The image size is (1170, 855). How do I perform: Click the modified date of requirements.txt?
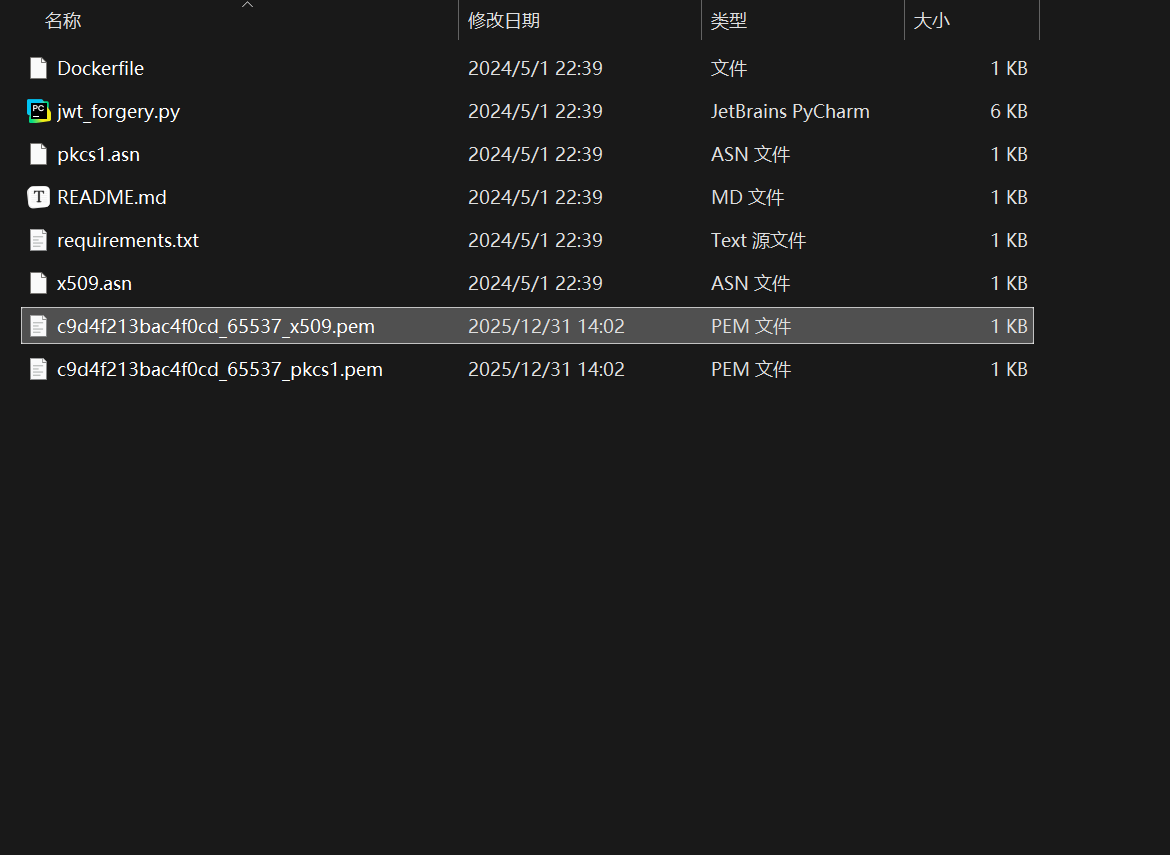point(535,240)
